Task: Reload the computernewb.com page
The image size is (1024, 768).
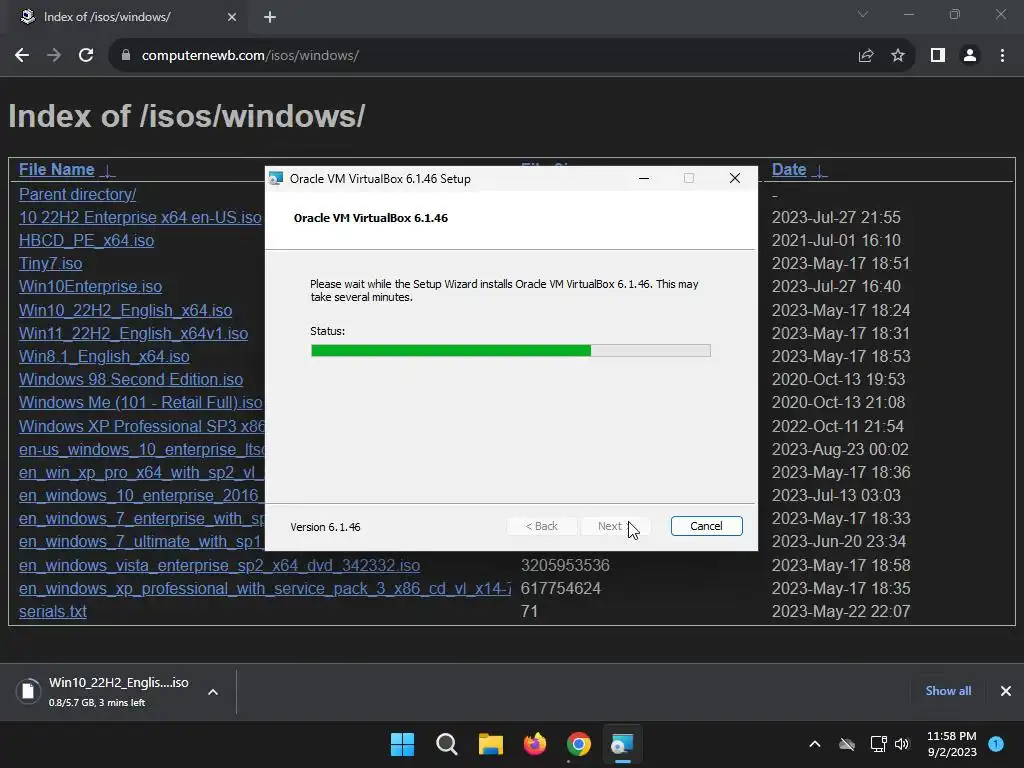Action: tap(86, 56)
